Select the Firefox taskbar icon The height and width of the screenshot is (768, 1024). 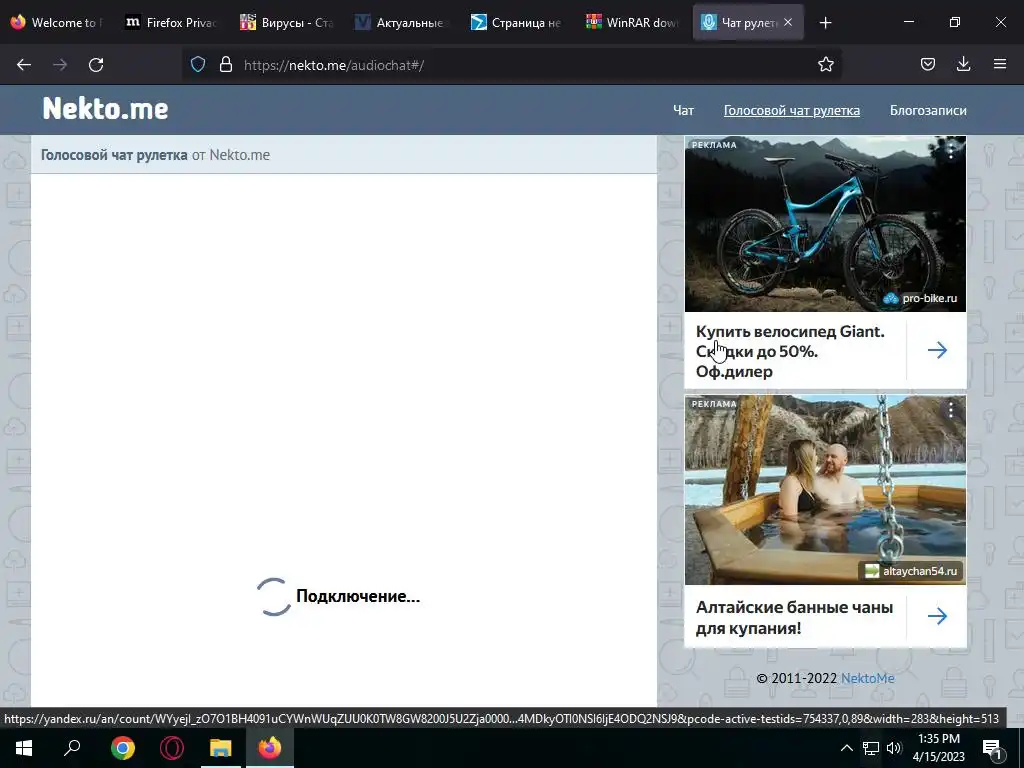coord(270,748)
